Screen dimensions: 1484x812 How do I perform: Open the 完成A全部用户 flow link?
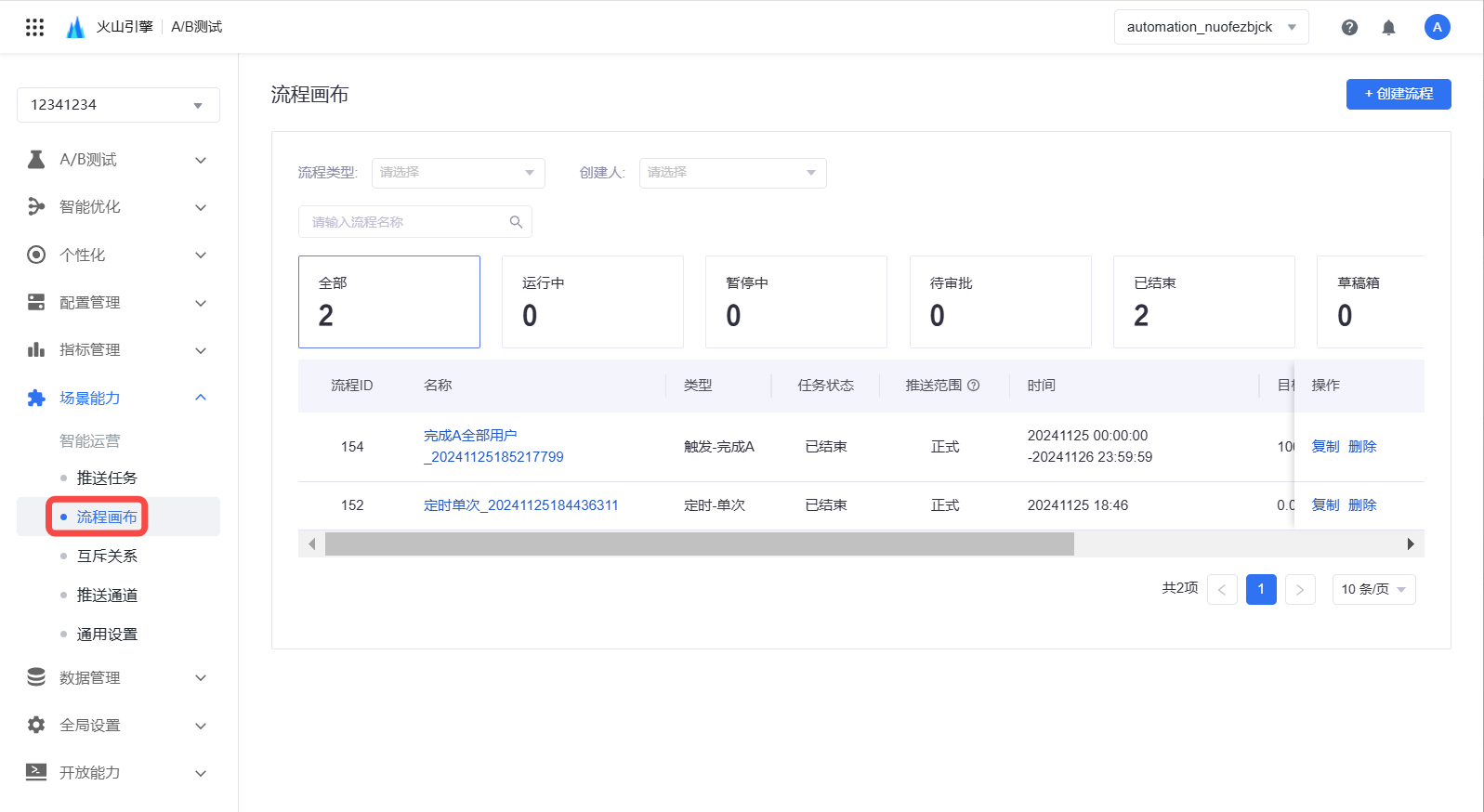(493, 446)
